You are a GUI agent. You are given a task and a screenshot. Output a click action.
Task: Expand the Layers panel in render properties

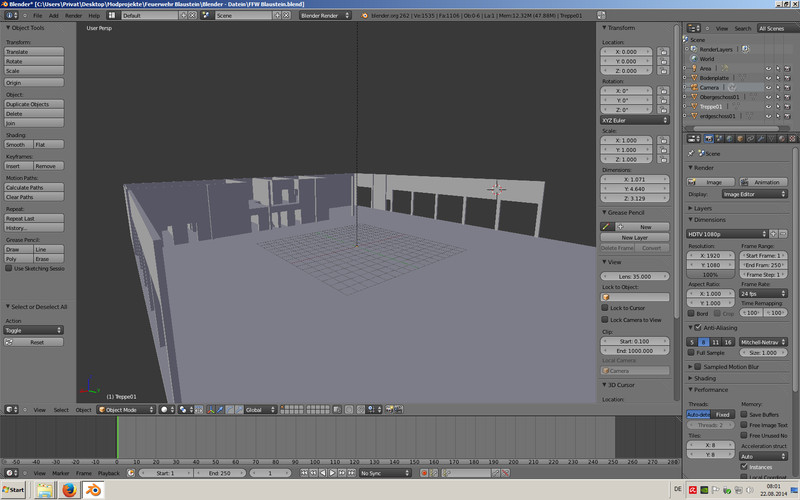tap(703, 208)
